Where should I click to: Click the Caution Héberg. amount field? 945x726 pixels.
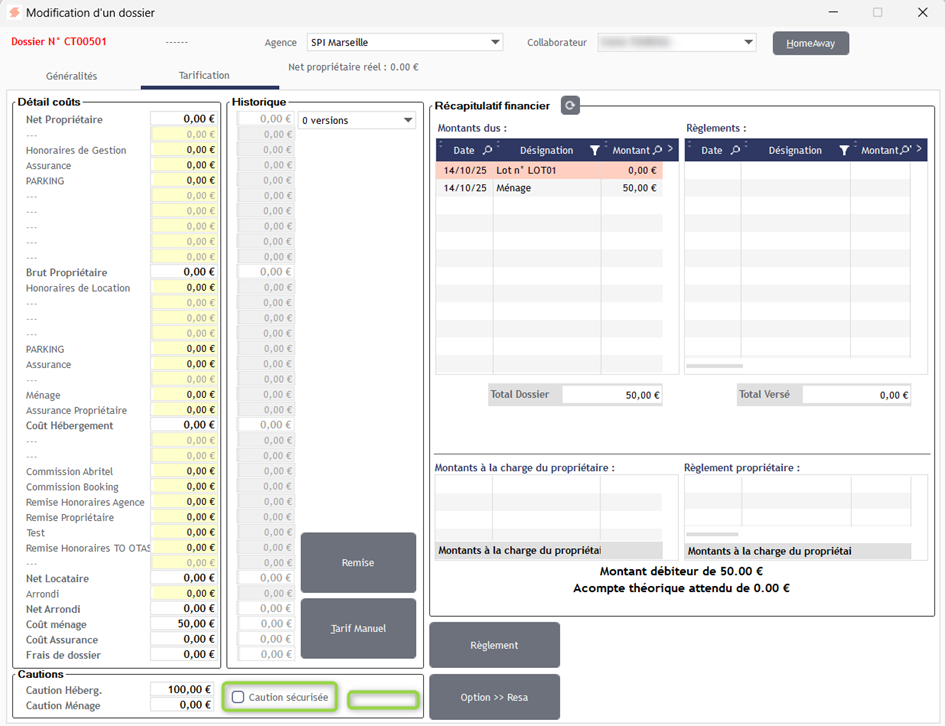tap(182, 689)
